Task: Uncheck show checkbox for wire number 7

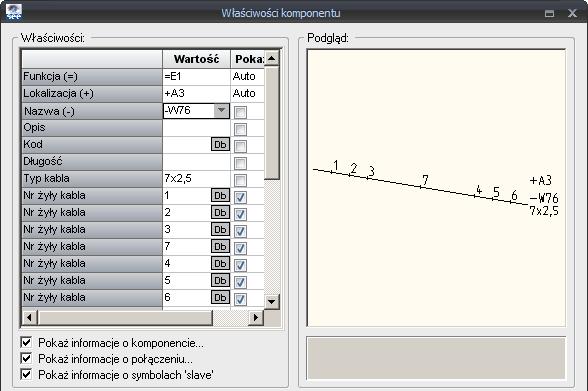Action: pyautogui.click(x=240, y=248)
